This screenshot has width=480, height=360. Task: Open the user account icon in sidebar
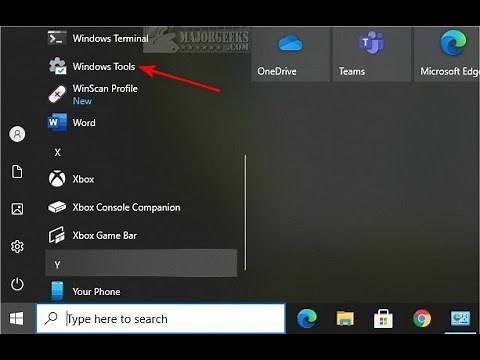coord(17,134)
